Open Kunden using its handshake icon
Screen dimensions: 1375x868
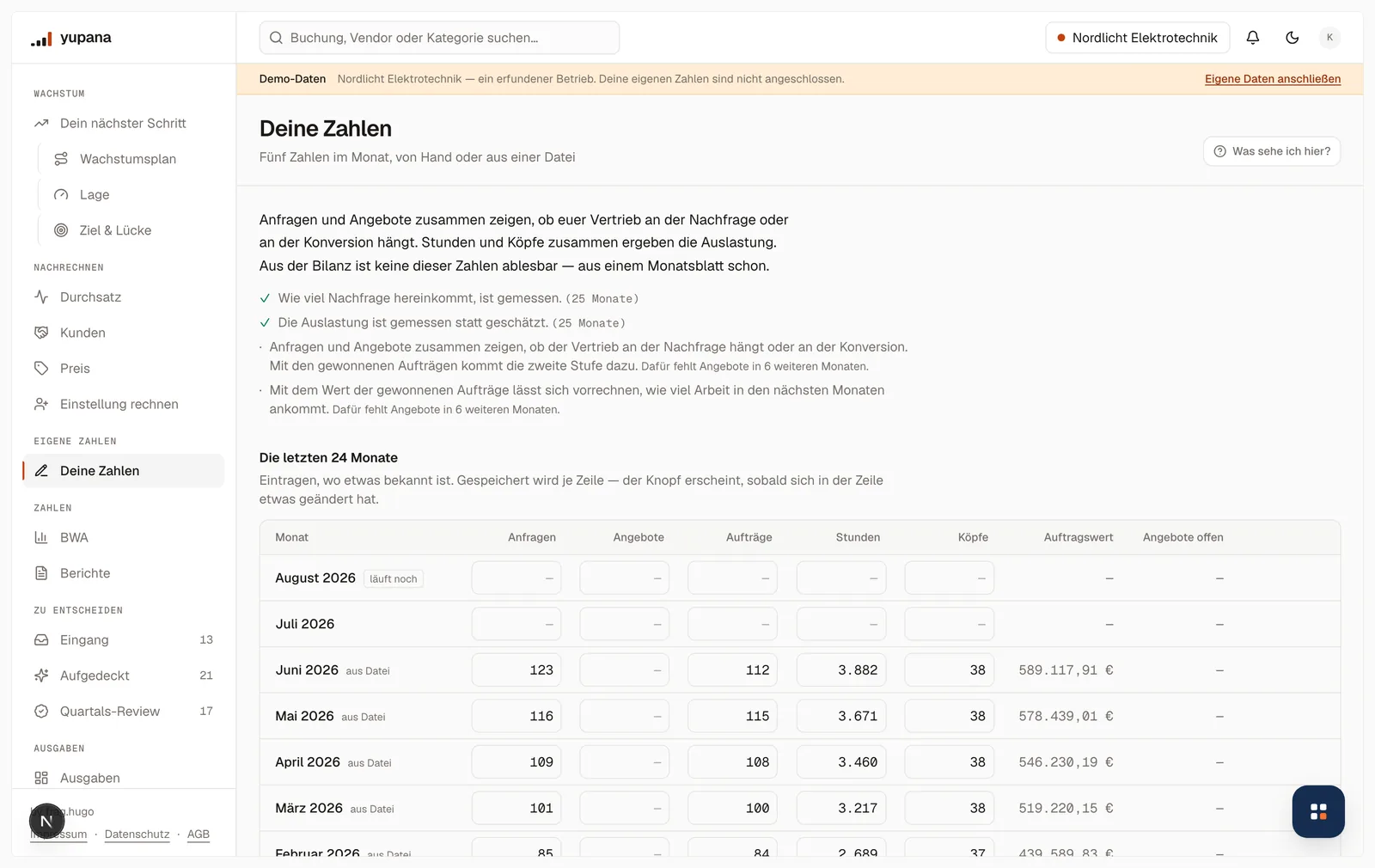tap(41, 333)
